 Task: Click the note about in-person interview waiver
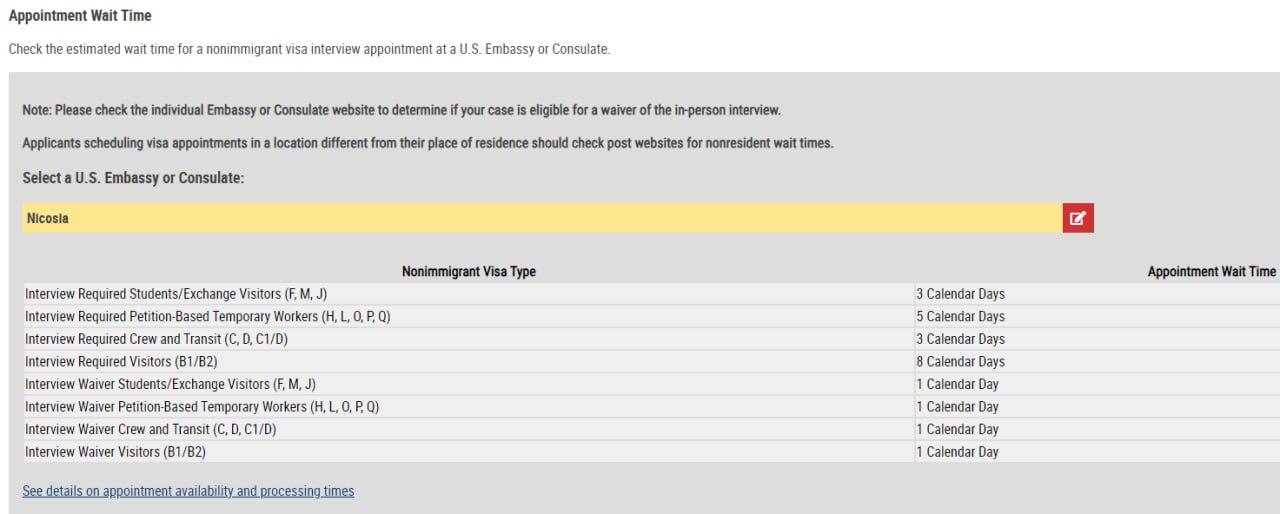pos(401,110)
